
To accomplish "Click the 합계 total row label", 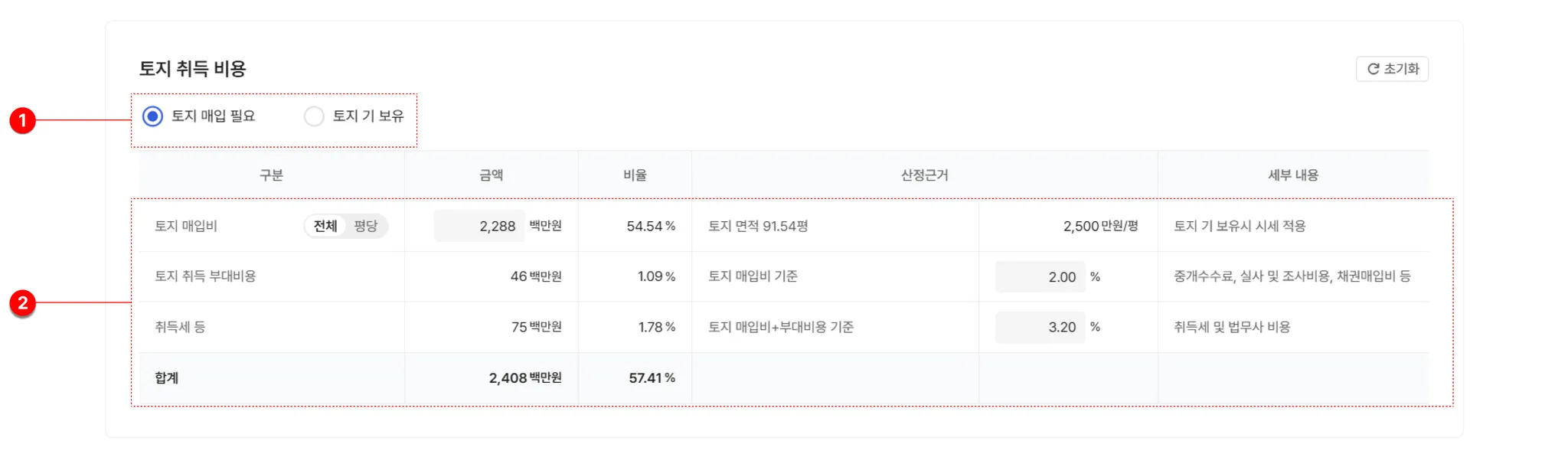I will pos(166,378).
